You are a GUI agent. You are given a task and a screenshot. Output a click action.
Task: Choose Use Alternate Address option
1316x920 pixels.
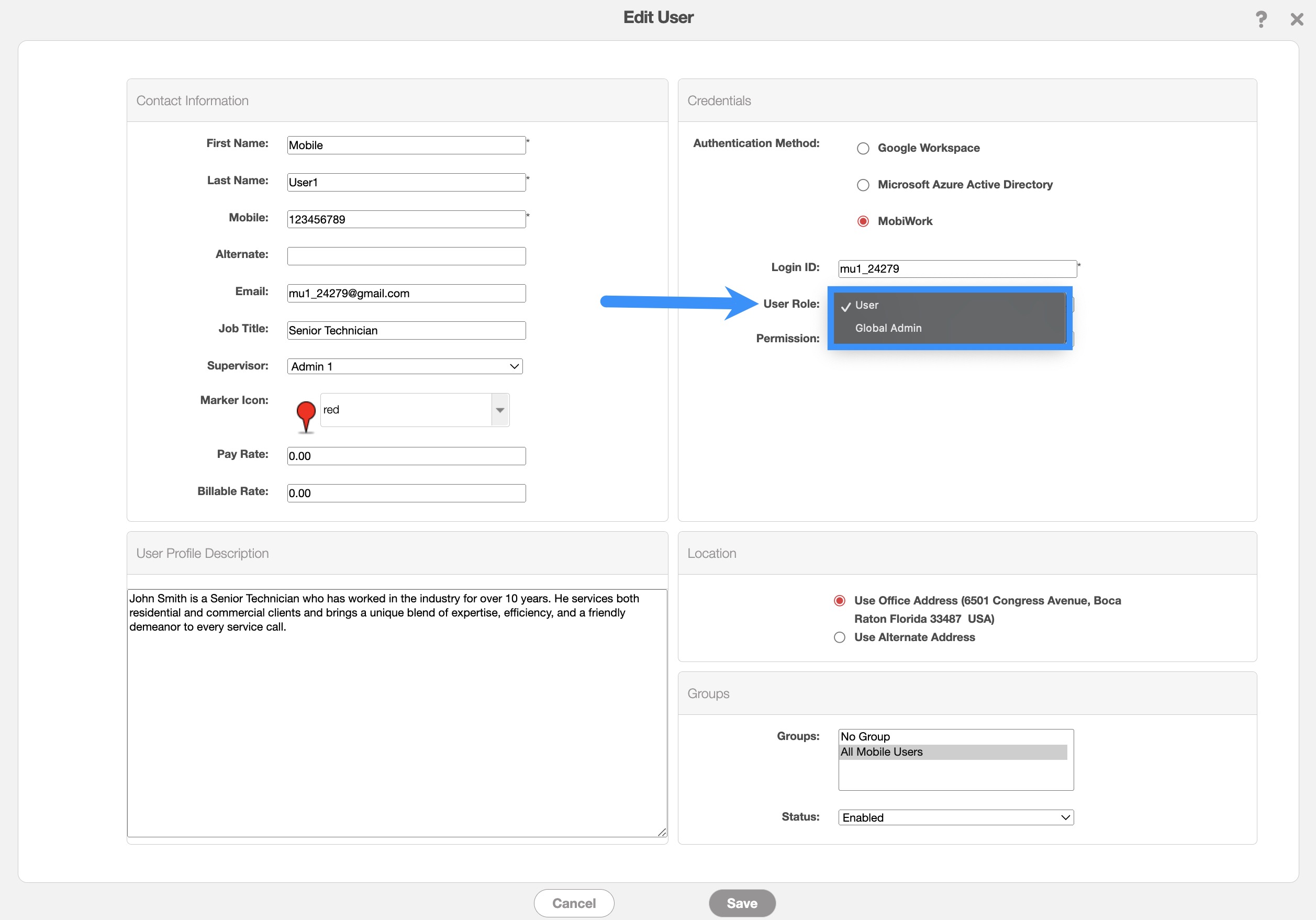click(x=839, y=637)
